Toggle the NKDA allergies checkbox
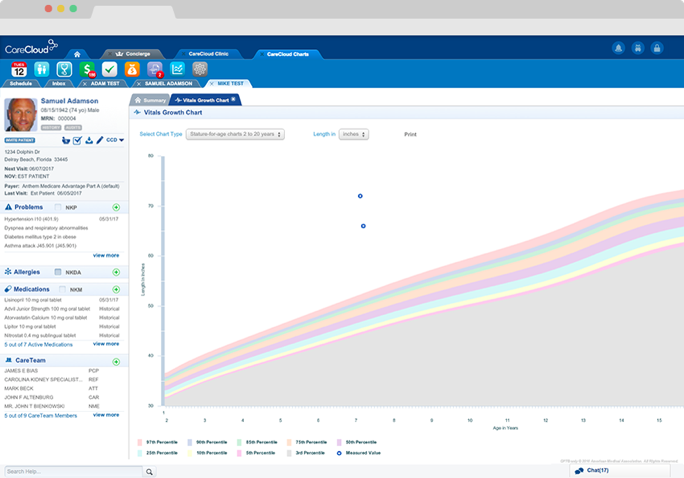 point(58,272)
